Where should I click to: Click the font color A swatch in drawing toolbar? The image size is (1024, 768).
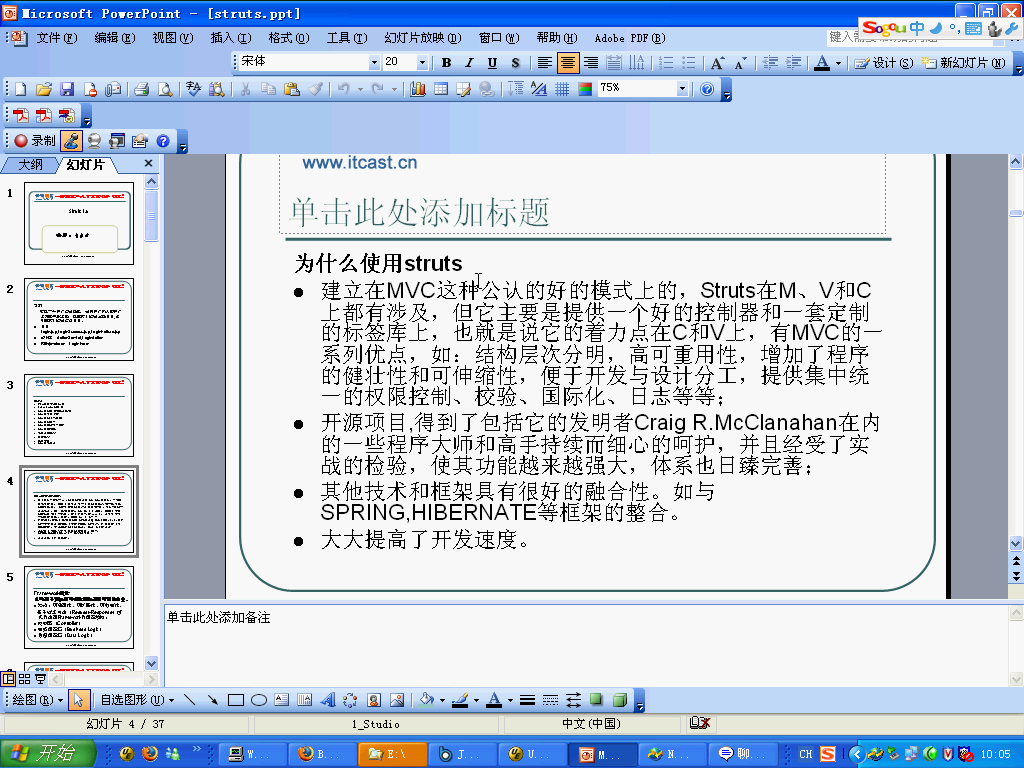tap(494, 700)
